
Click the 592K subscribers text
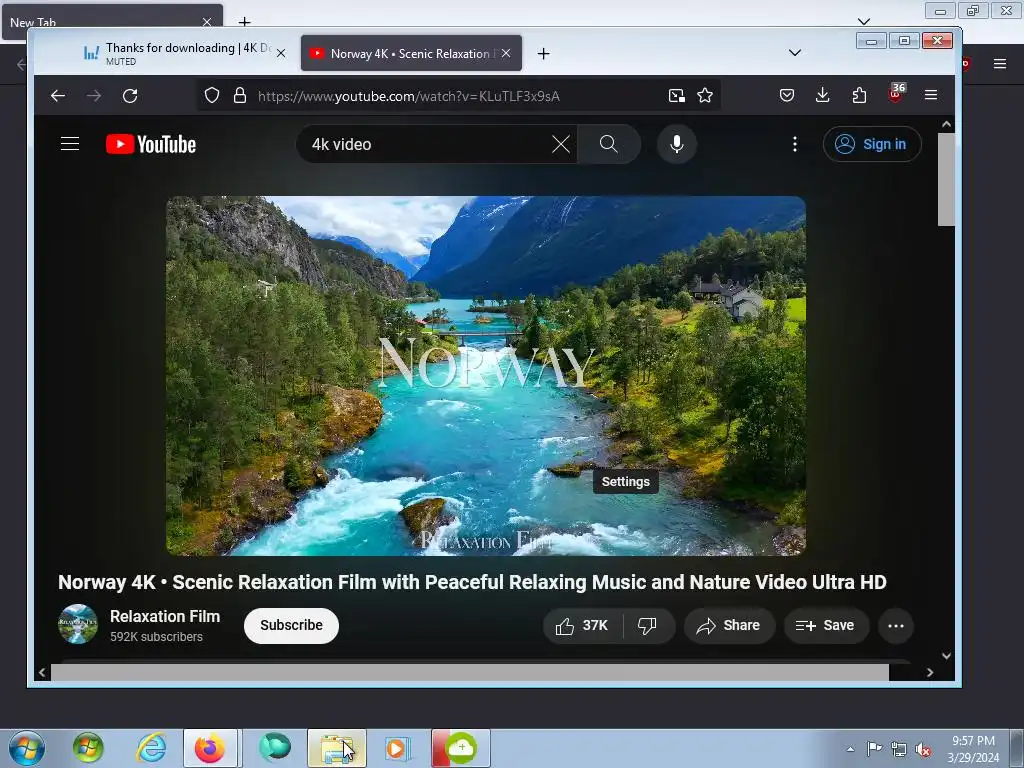156,637
